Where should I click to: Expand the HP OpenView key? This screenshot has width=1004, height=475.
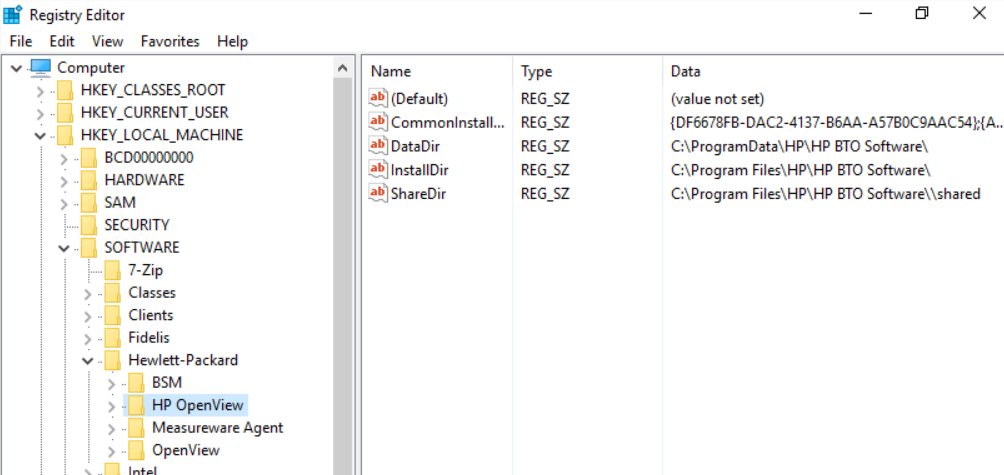(111, 405)
